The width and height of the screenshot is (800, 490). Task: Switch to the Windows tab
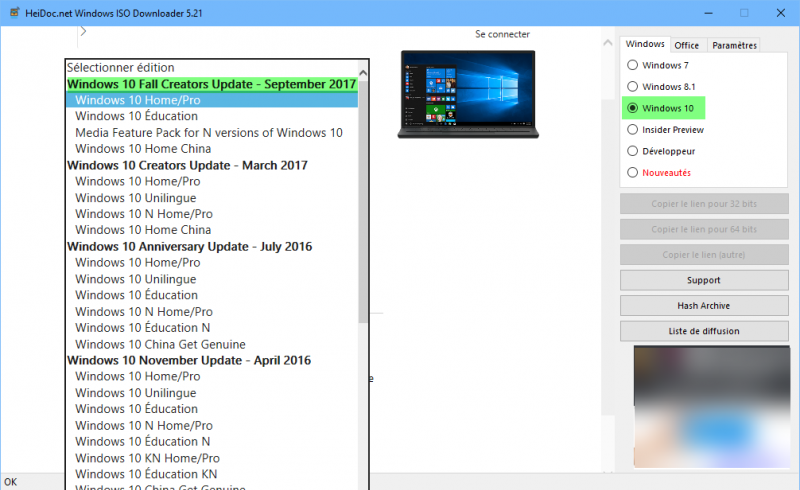coord(645,44)
